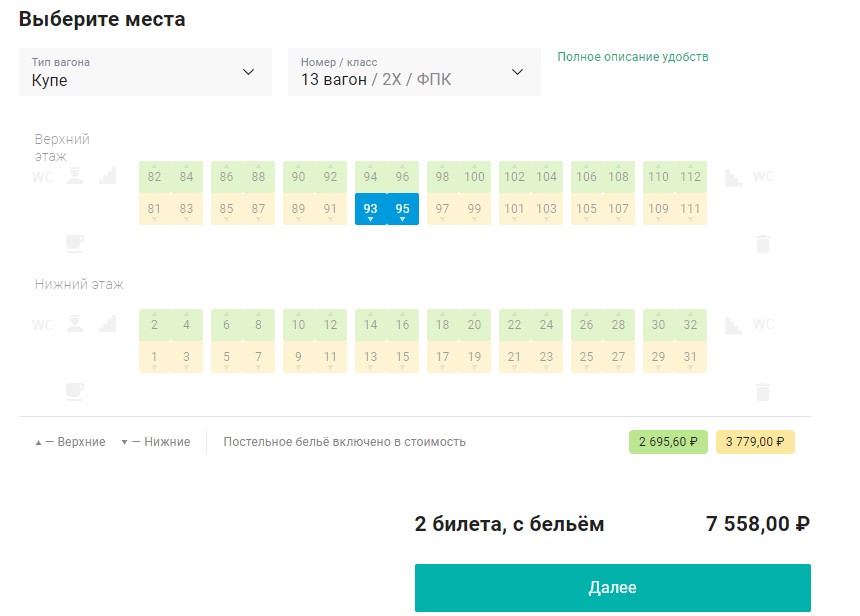Click the upper floor tea cup icon
The width and height of the screenshot is (860, 616).
coord(75,244)
